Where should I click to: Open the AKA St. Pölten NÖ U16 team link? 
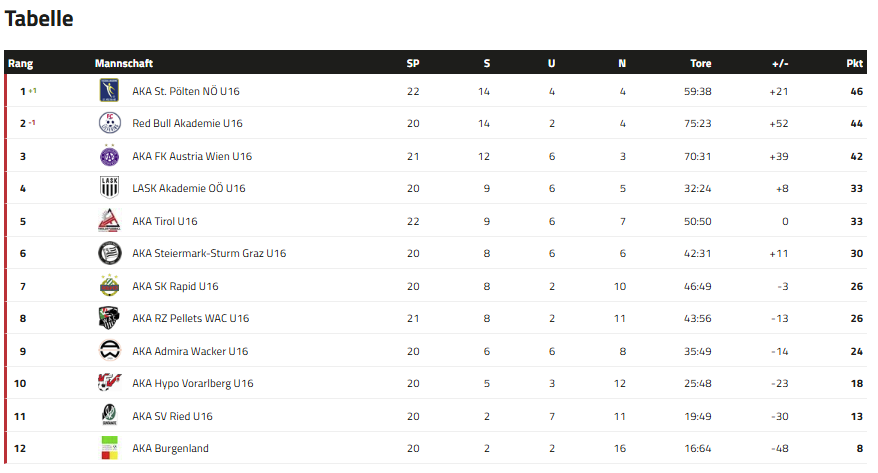pos(186,91)
